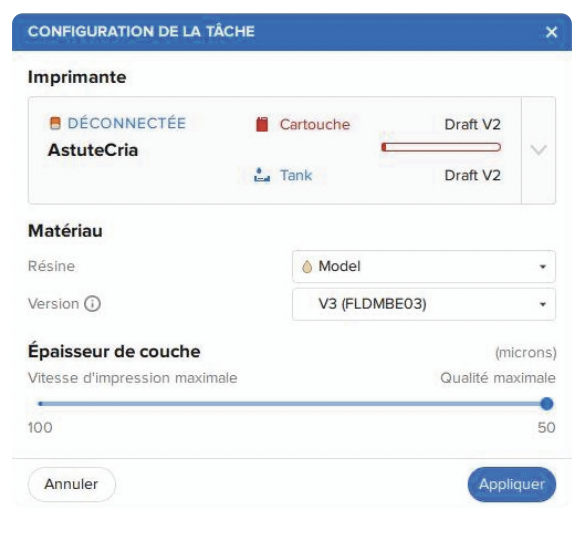Set layer thickness slider to 100 end

click(x=40, y=404)
